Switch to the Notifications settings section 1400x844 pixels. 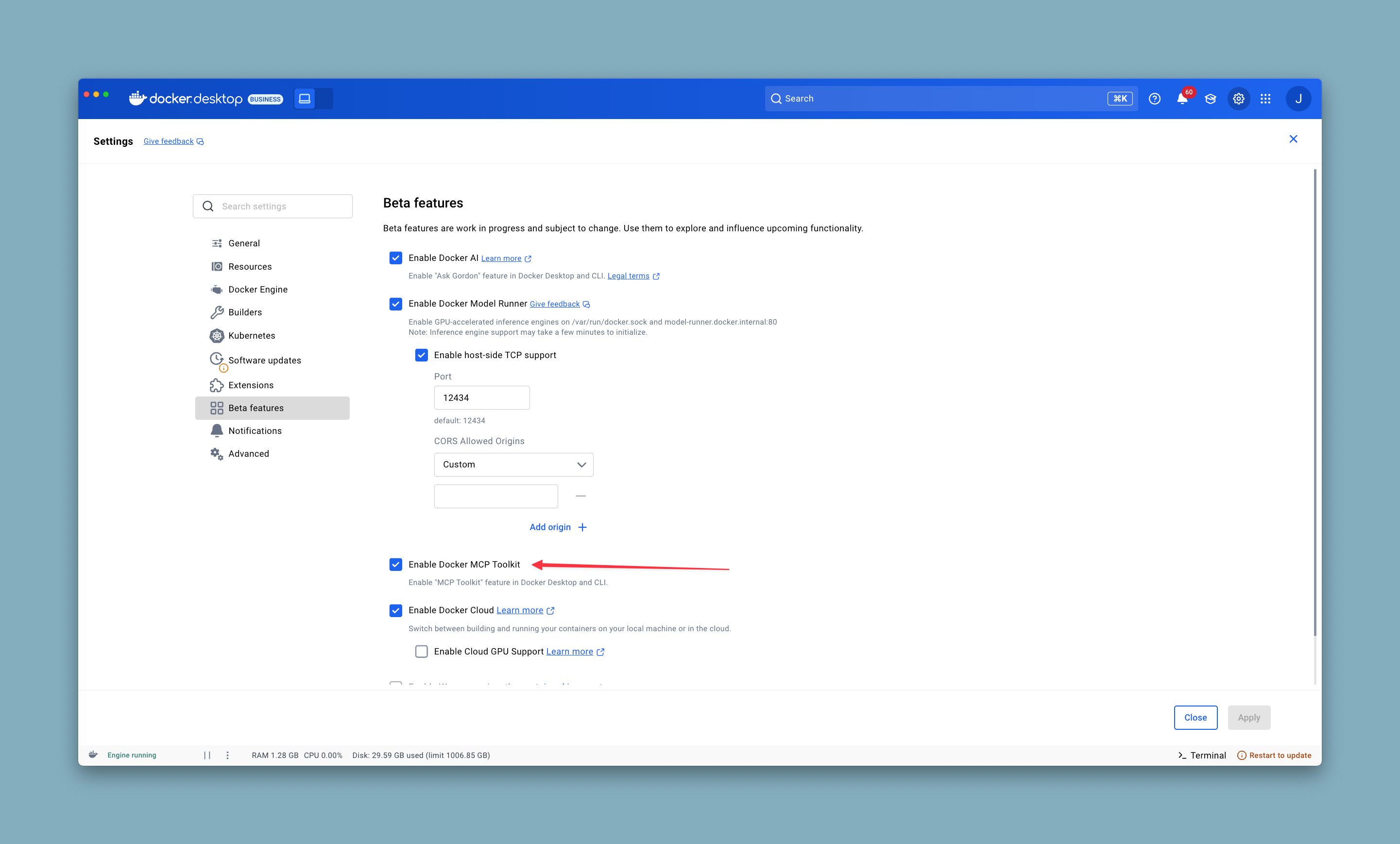point(254,430)
